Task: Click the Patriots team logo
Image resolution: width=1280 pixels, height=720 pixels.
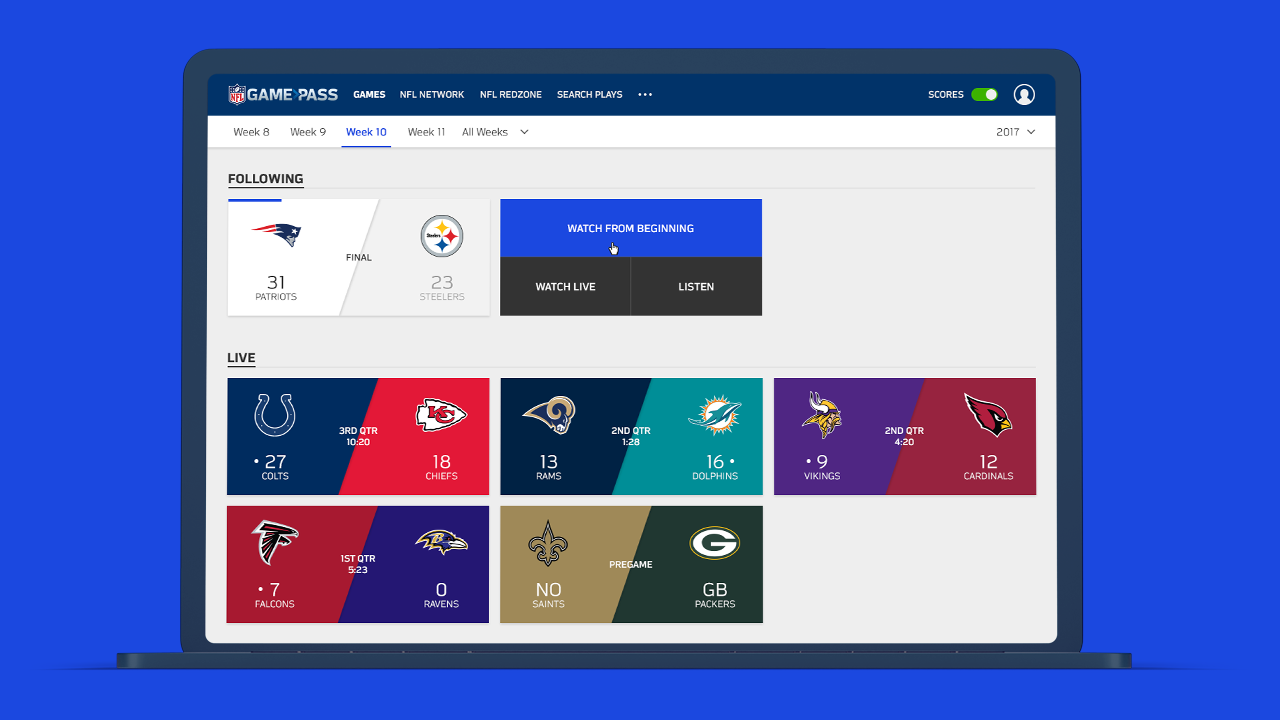Action: click(x=276, y=236)
